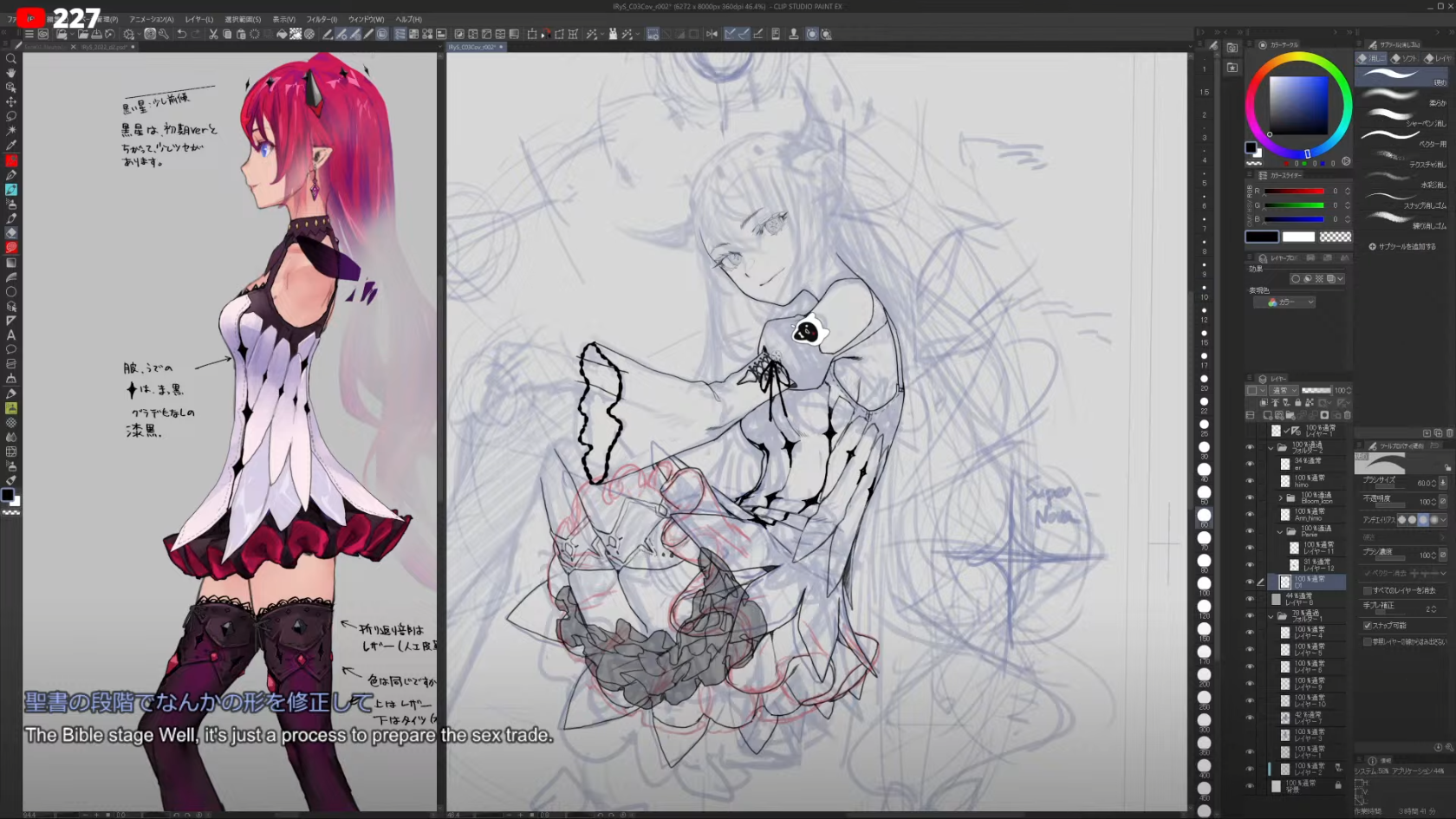The image size is (1456, 819).
Task: Click the Redo arrow in command bar
Action: tap(196, 35)
